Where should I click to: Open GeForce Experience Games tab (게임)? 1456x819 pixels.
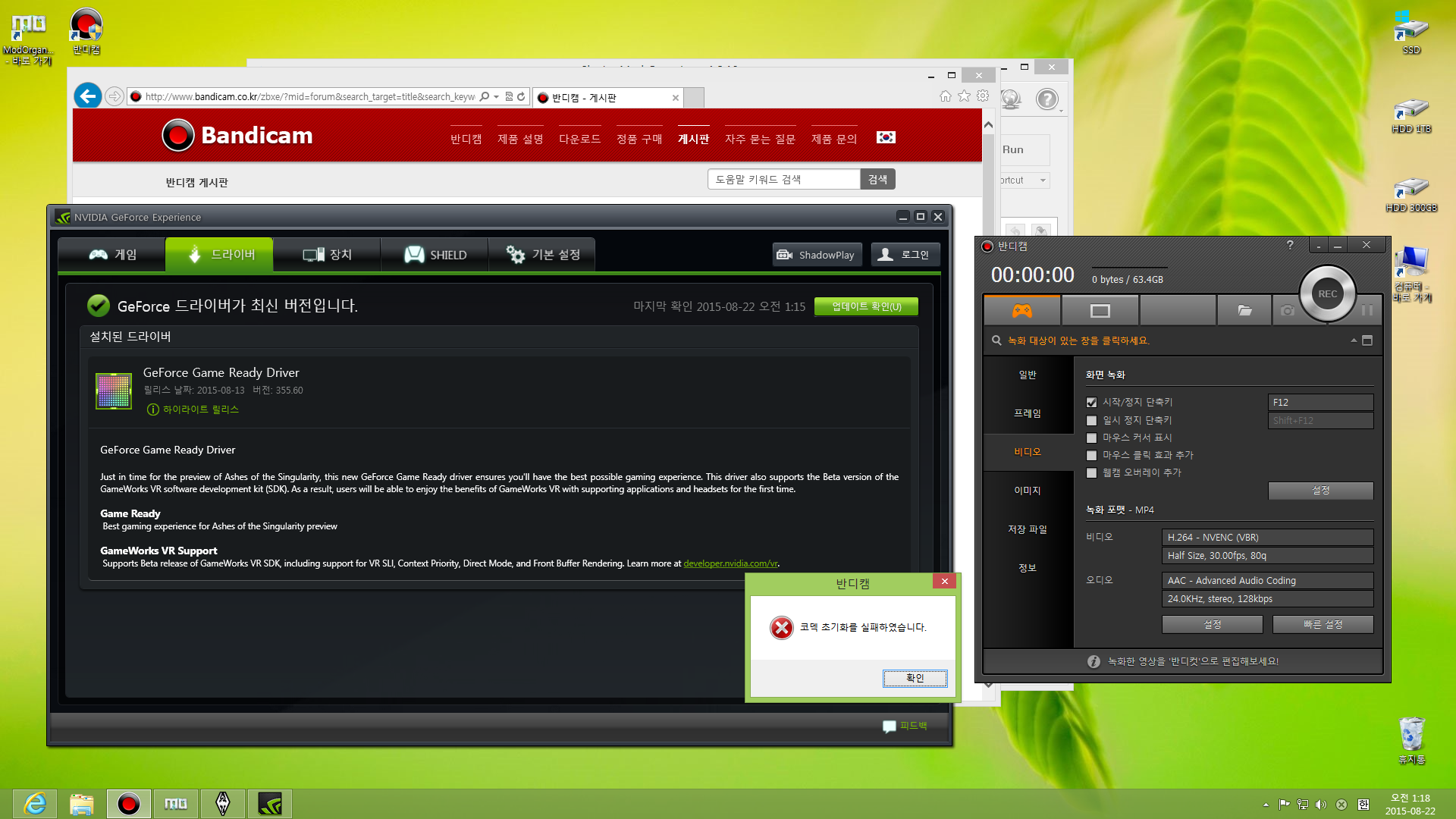pyautogui.click(x=112, y=255)
